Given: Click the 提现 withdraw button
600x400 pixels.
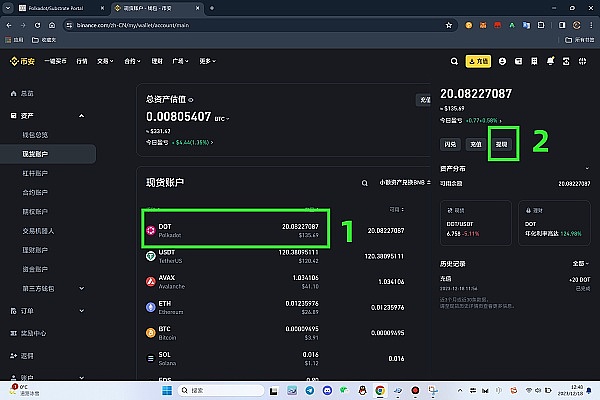Looking at the screenshot, I should 502,144.
